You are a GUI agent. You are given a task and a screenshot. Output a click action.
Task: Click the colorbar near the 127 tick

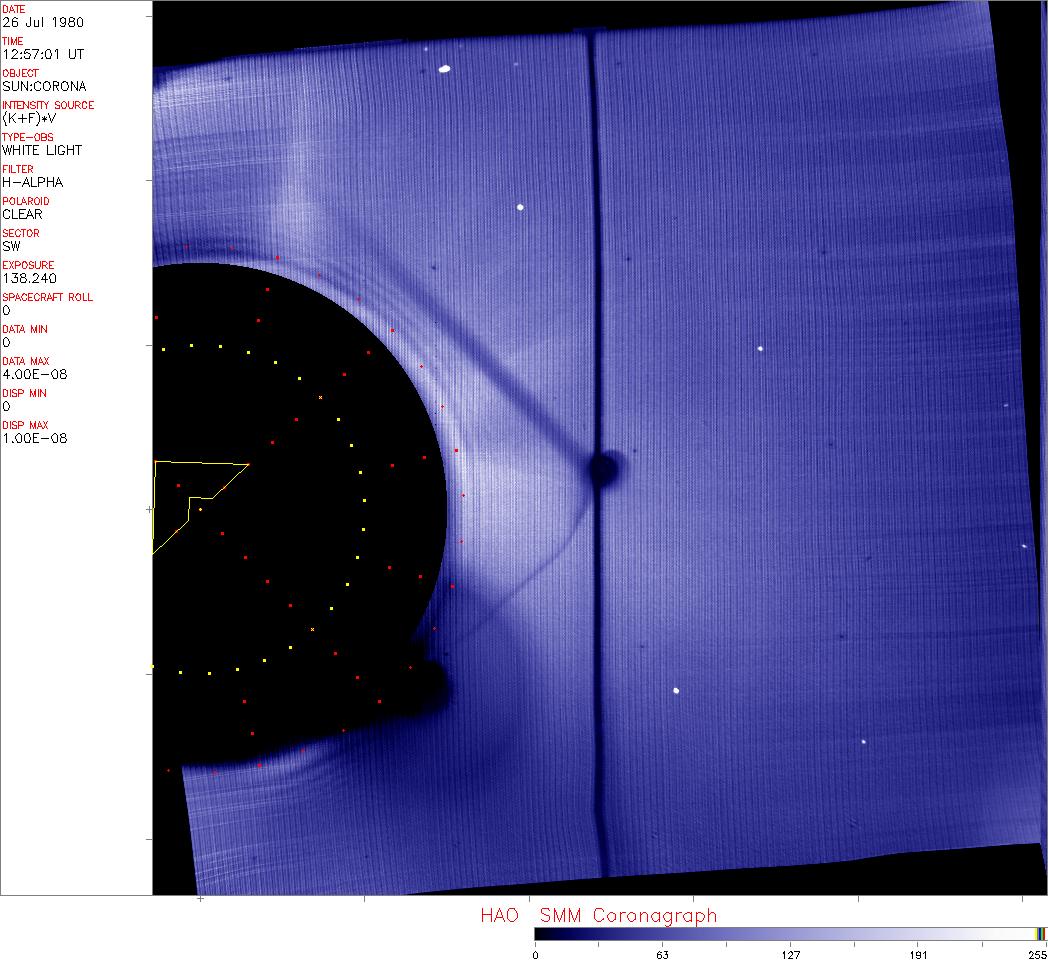click(x=790, y=934)
